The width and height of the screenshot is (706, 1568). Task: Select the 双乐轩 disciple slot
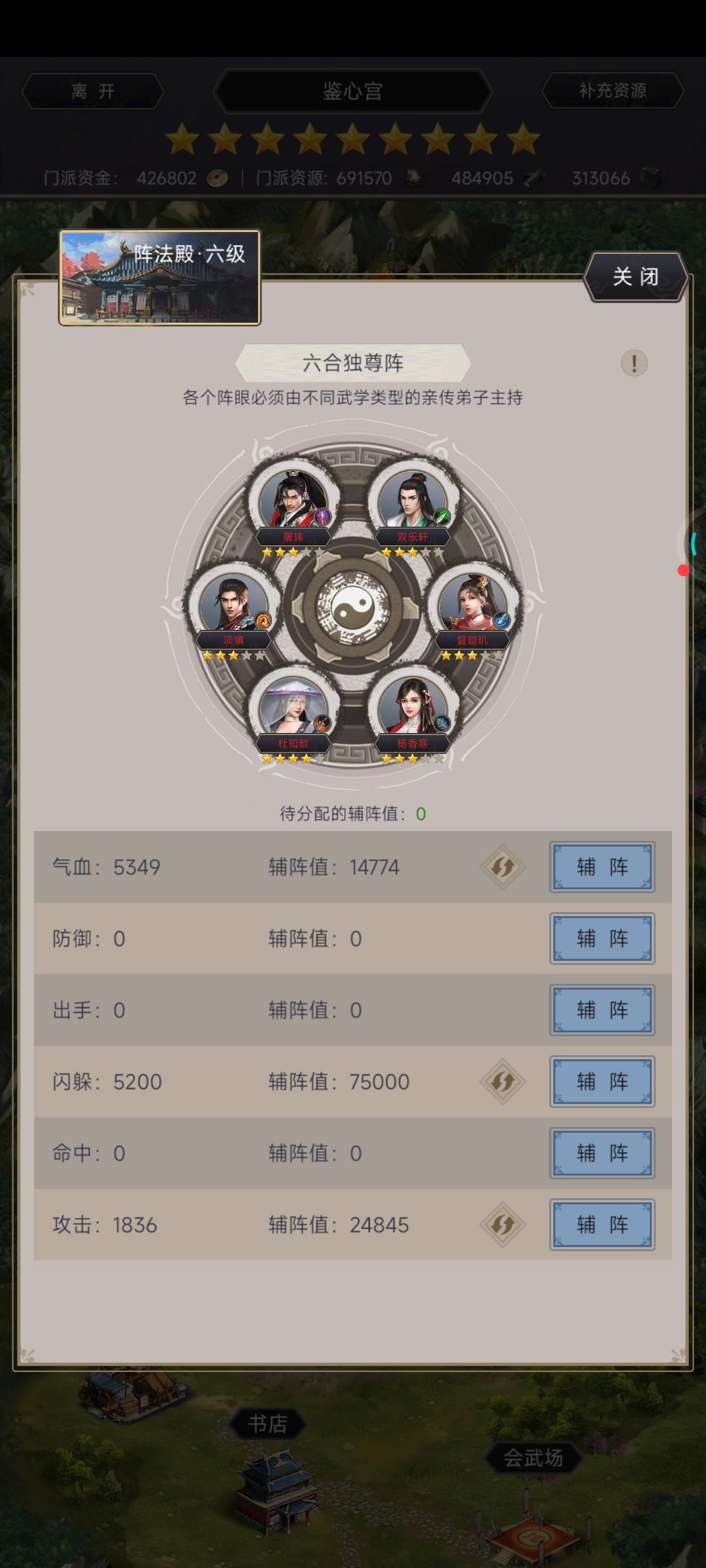[412, 501]
